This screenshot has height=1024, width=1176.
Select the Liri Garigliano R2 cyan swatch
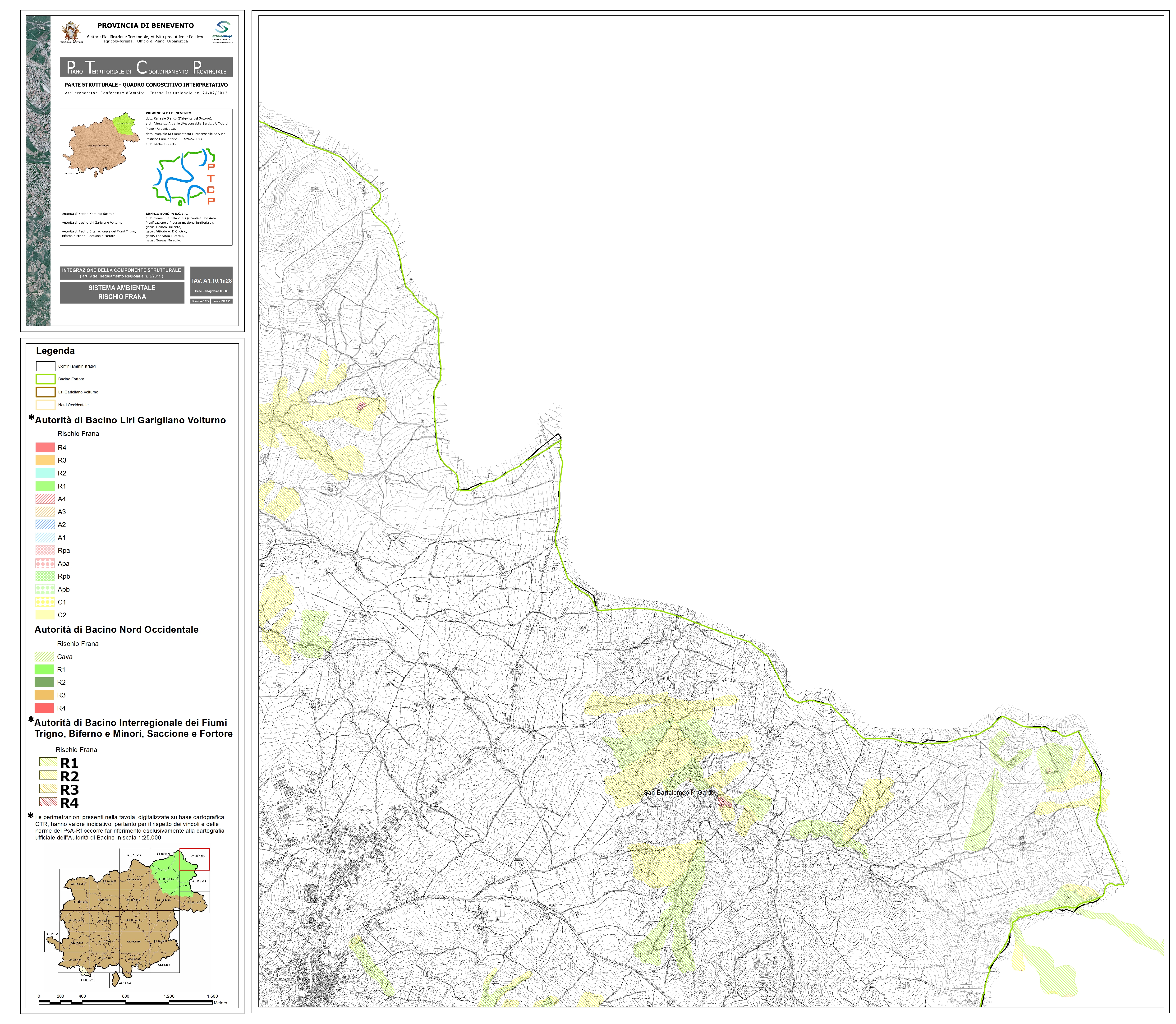click(x=45, y=473)
